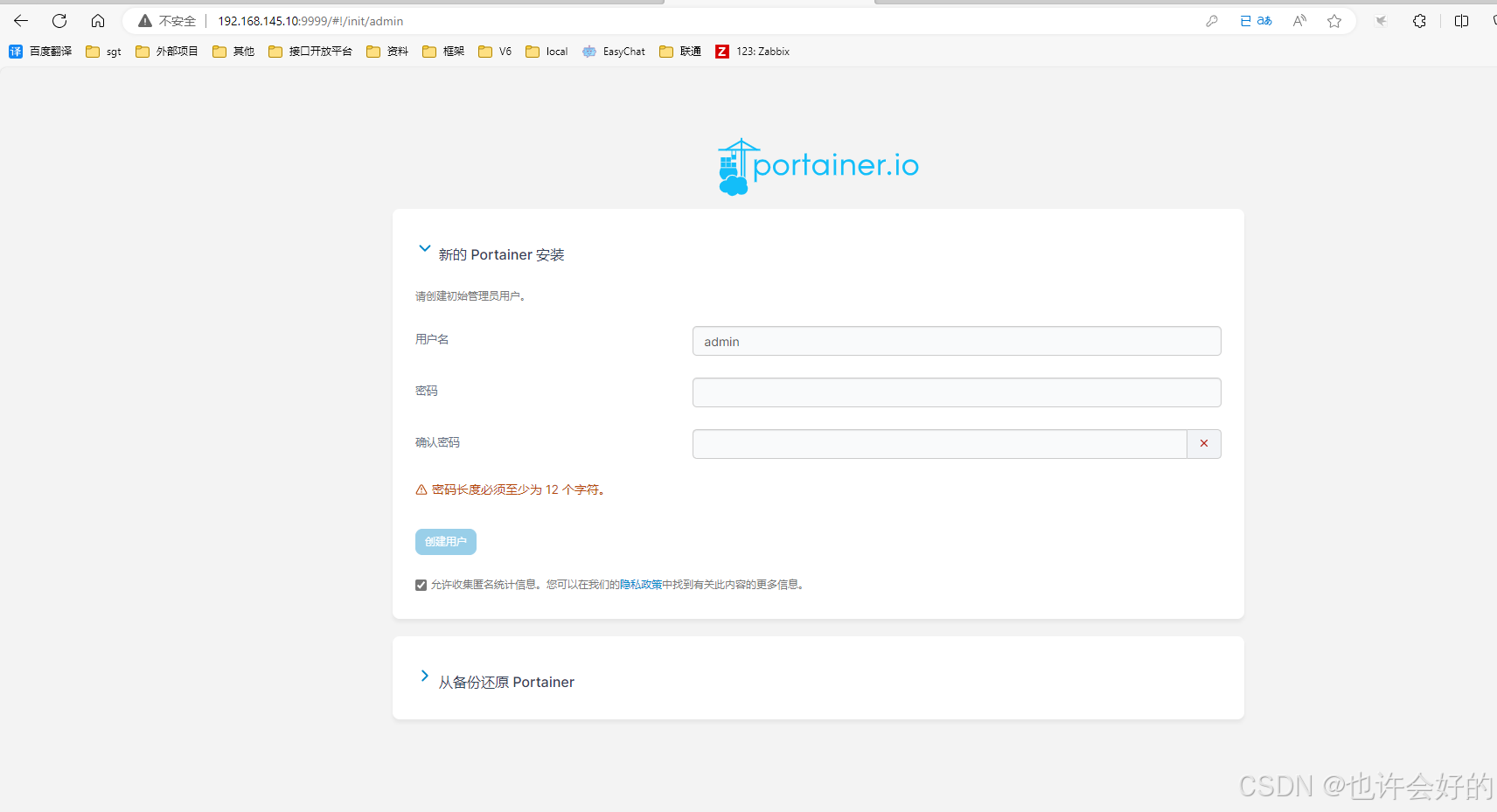
Task: Click the password length warning icon
Action: coord(421,490)
